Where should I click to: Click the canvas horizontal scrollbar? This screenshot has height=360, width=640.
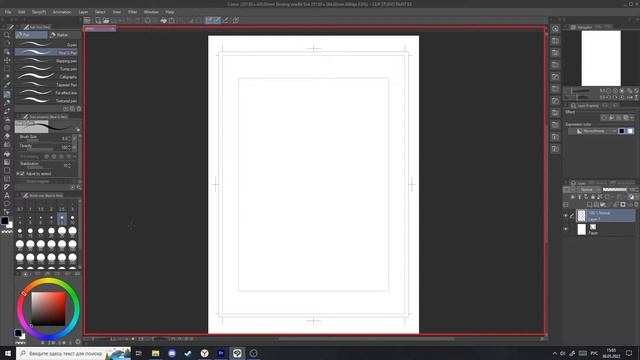pos(366,339)
